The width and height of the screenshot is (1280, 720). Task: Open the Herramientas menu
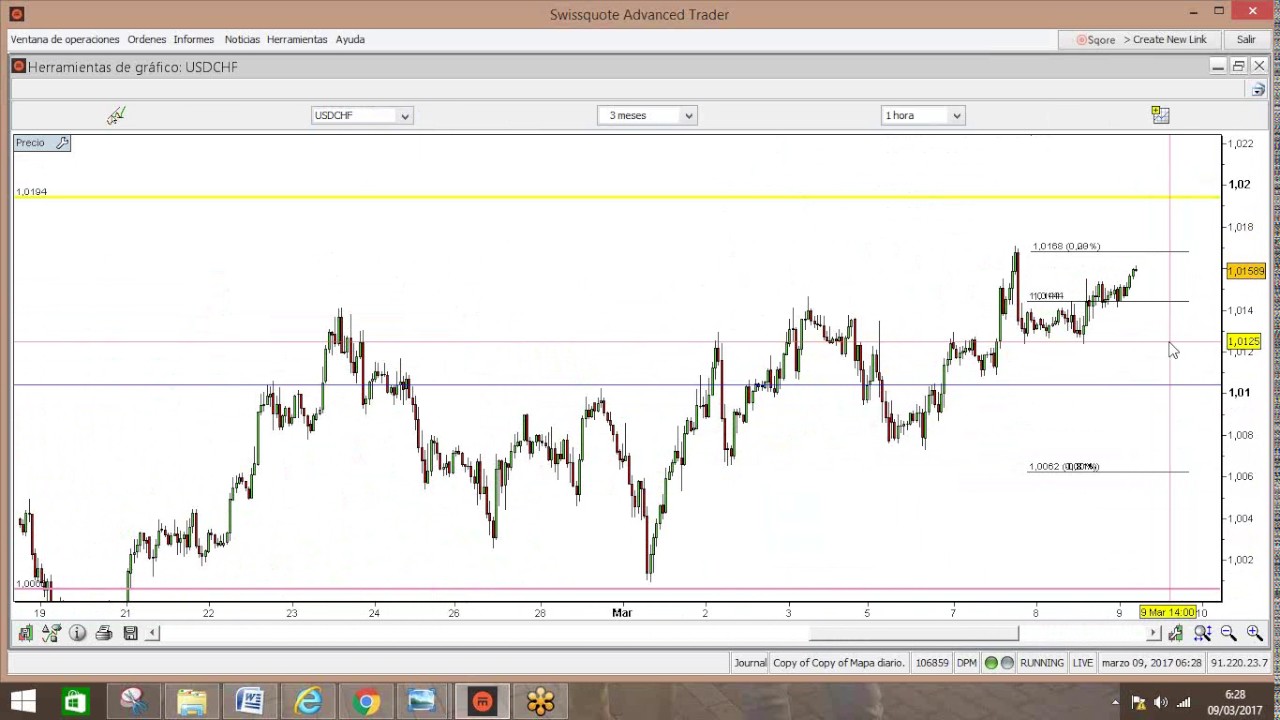click(297, 39)
